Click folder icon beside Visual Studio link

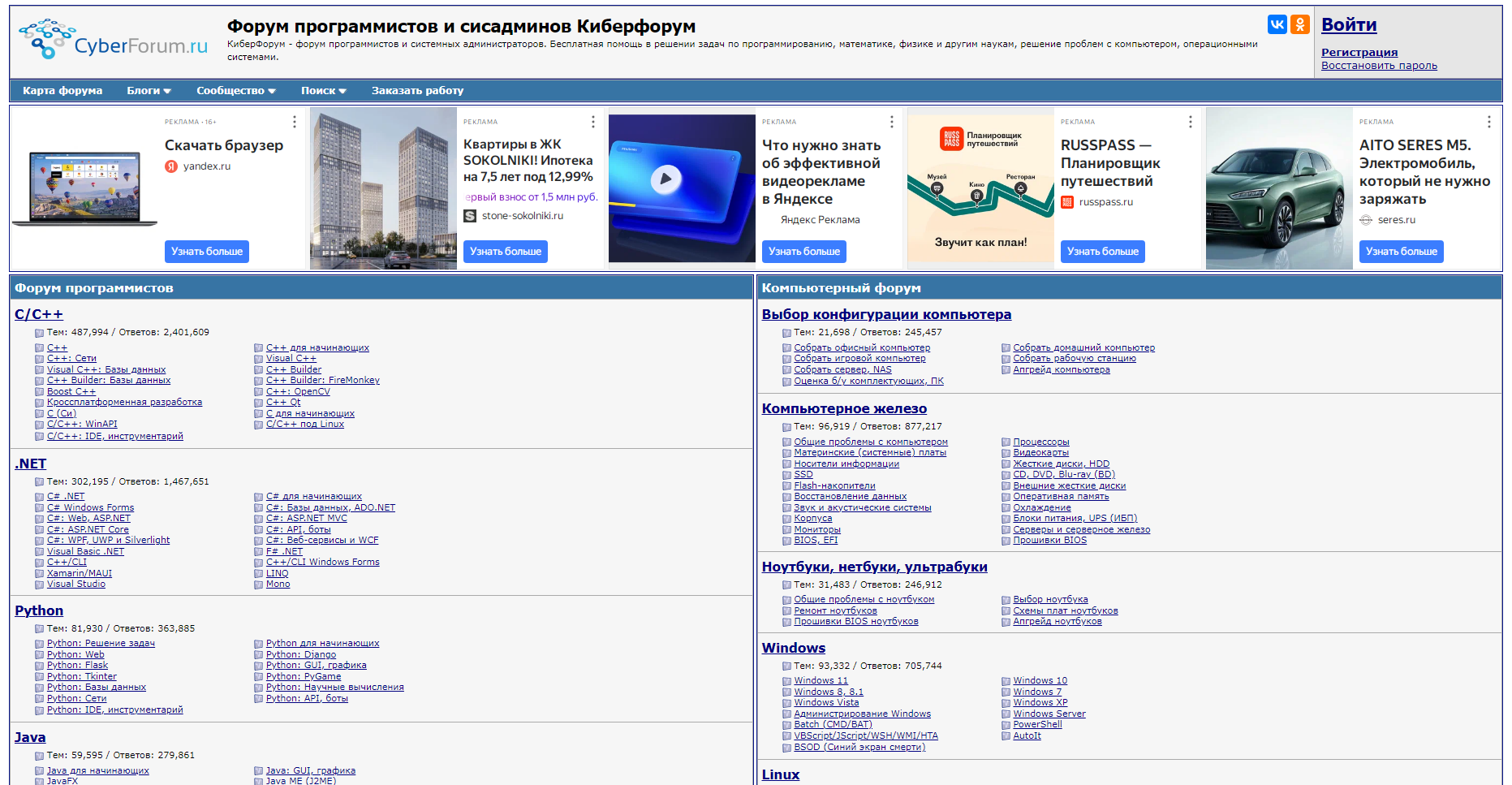[39, 584]
